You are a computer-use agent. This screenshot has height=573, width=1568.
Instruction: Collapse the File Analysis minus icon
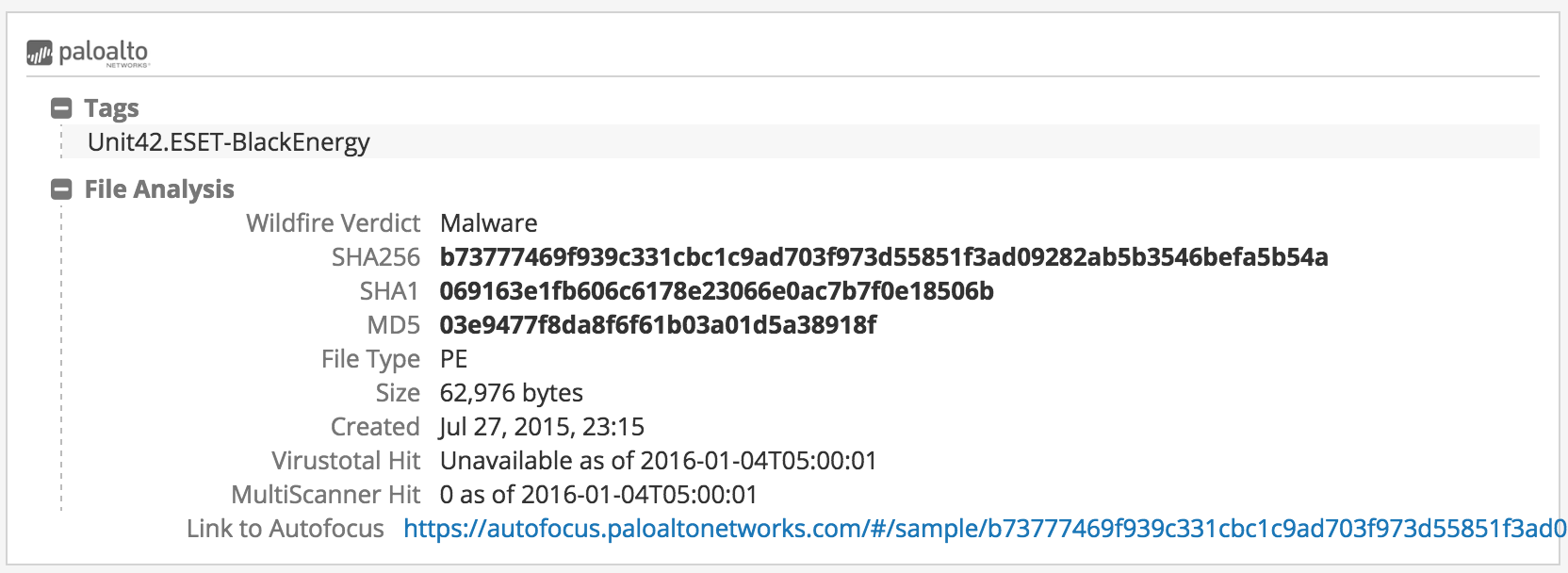point(61,189)
